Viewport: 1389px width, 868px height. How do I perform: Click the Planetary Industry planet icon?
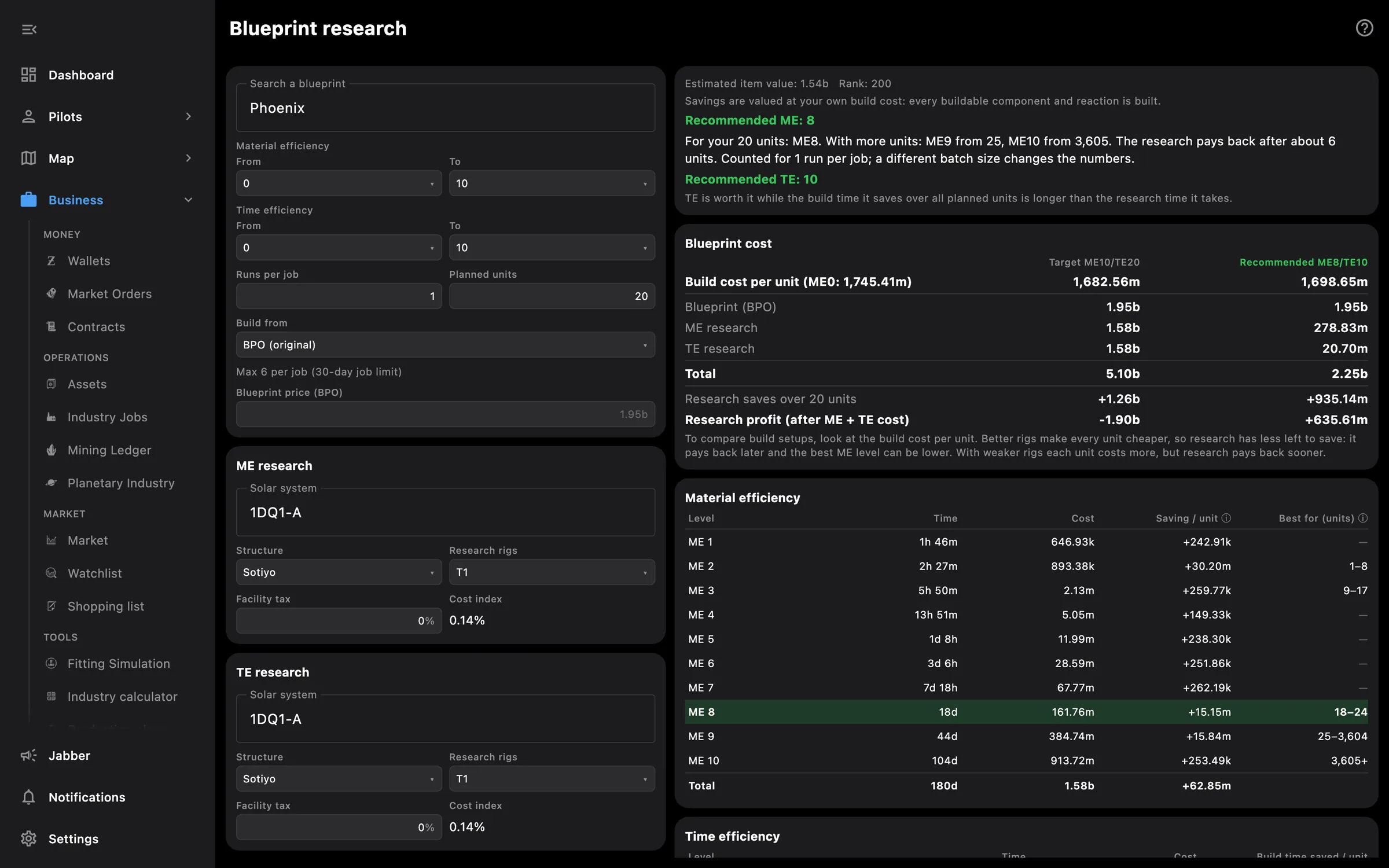[52, 483]
